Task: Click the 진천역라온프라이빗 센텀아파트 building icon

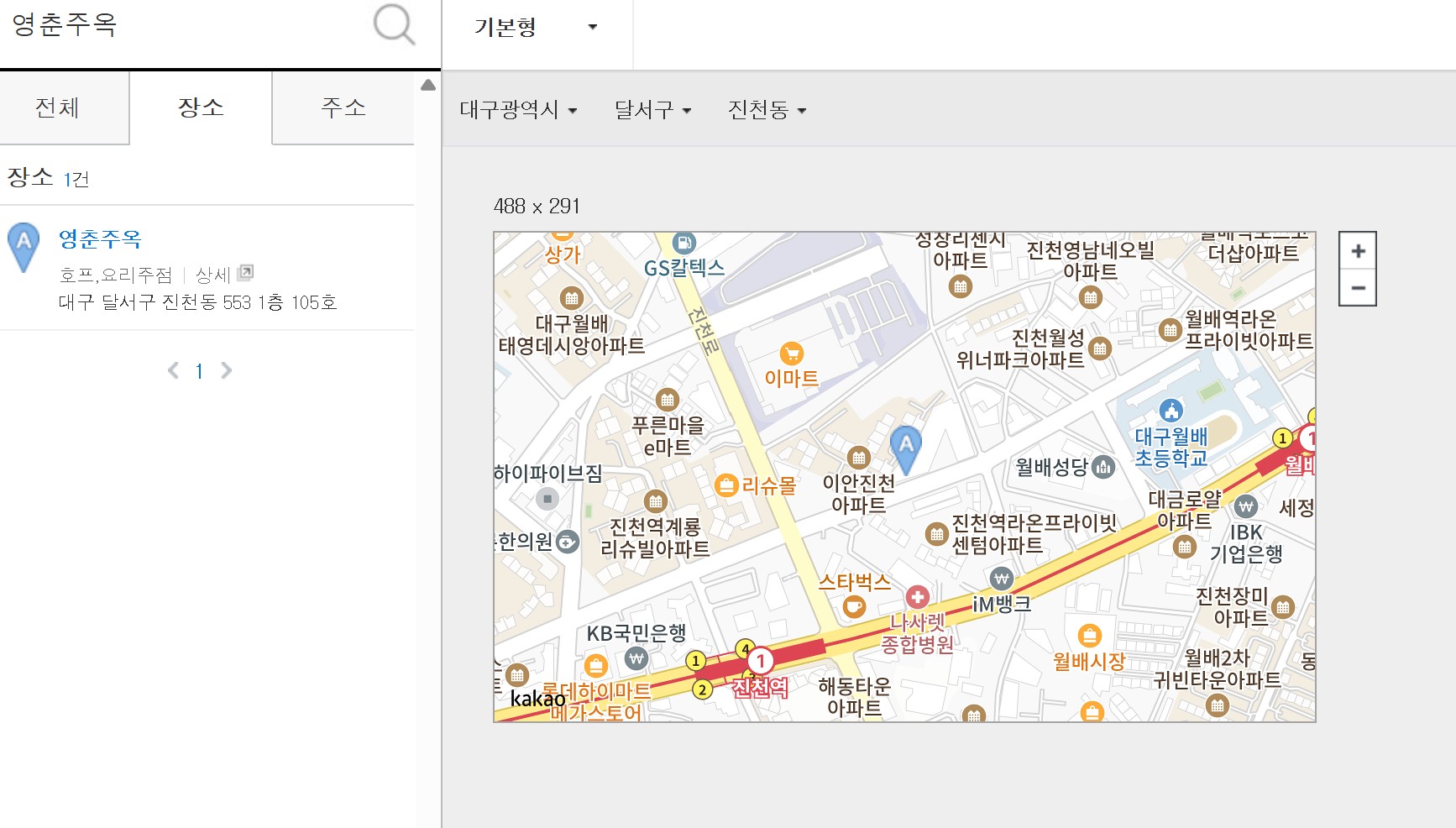Action: point(936,533)
